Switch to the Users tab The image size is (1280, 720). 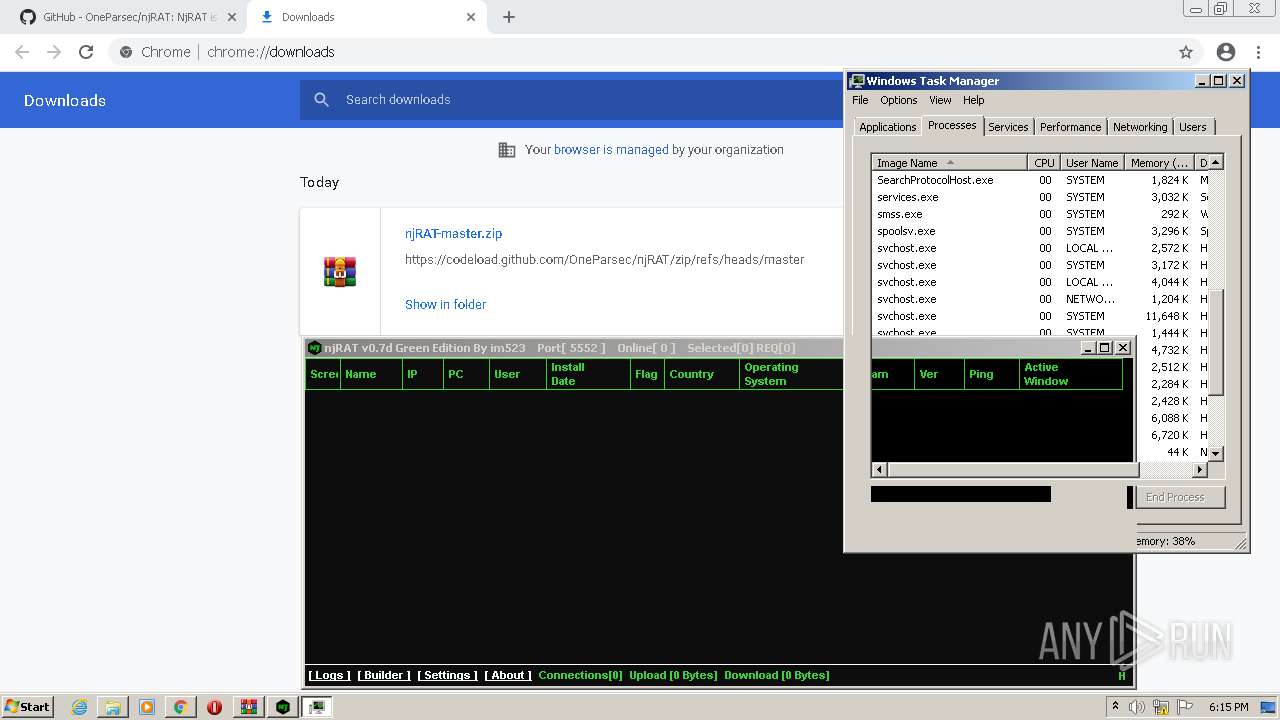tap(1192, 127)
